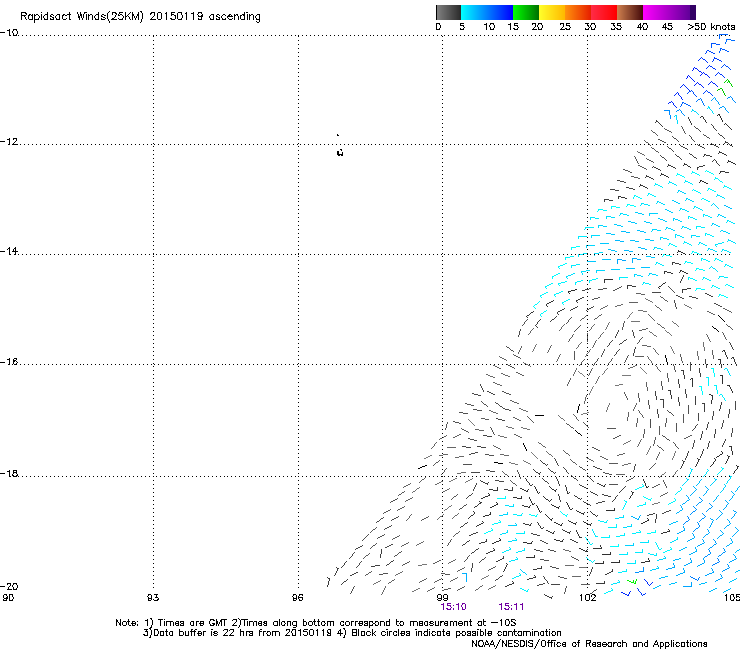Click the red 30-35 knots legend segment
This screenshot has height=650, width=740.
click(x=604, y=12)
